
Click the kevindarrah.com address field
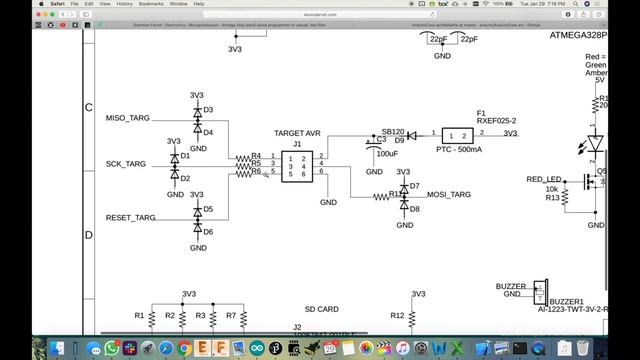click(x=320, y=14)
